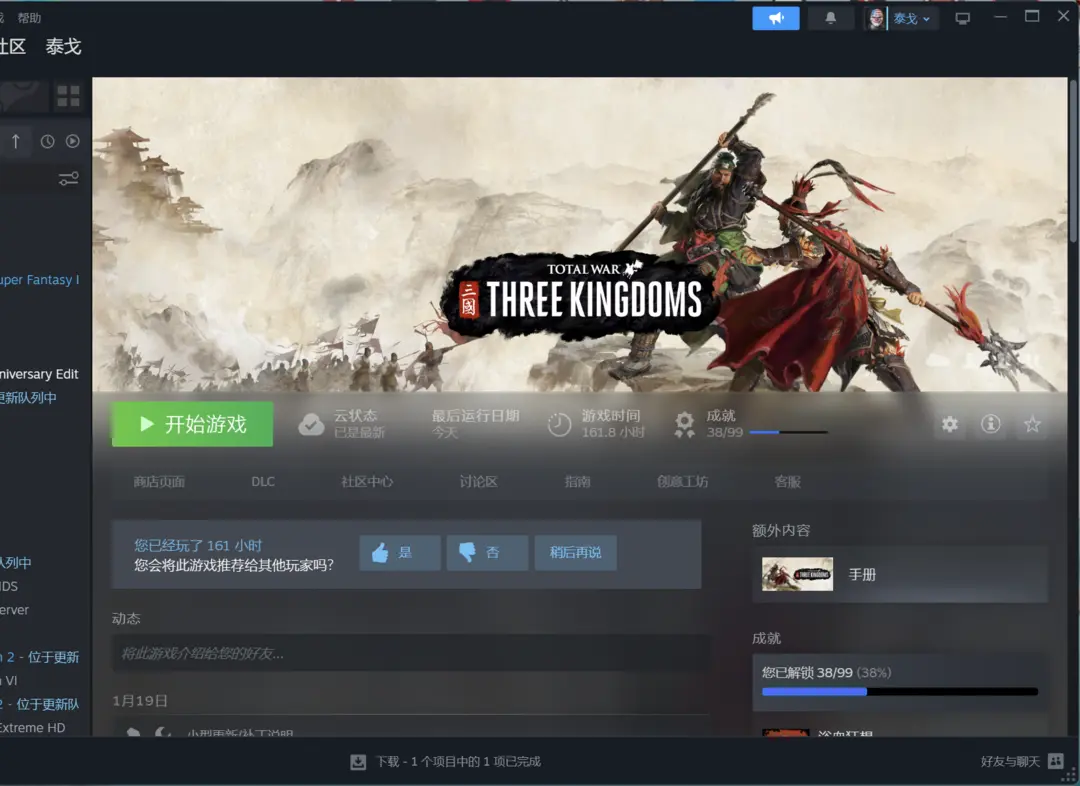Click the sort up-arrow icon in sidebar
This screenshot has height=786, width=1080.
click(x=15, y=141)
